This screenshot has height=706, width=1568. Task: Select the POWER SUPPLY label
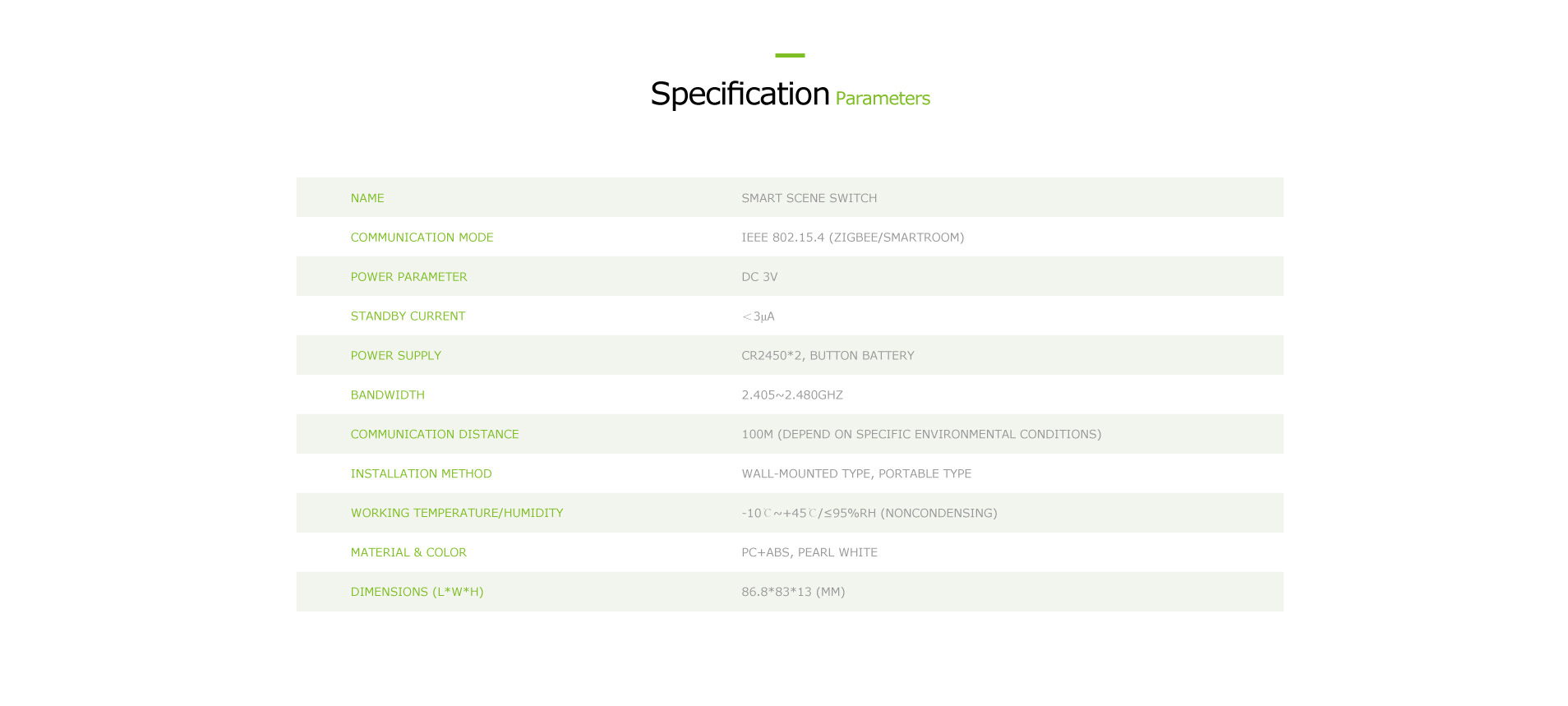point(396,356)
